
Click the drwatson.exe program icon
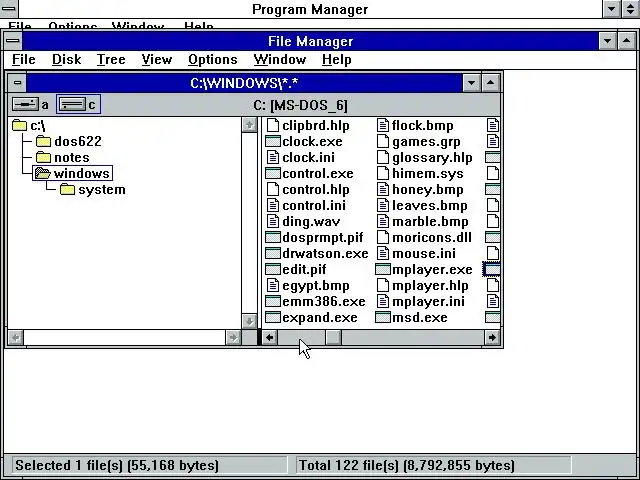click(273, 253)
